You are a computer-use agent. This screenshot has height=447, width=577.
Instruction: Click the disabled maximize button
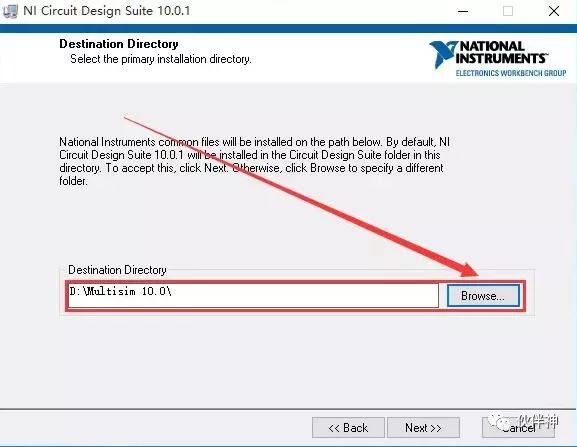point(508,11)
